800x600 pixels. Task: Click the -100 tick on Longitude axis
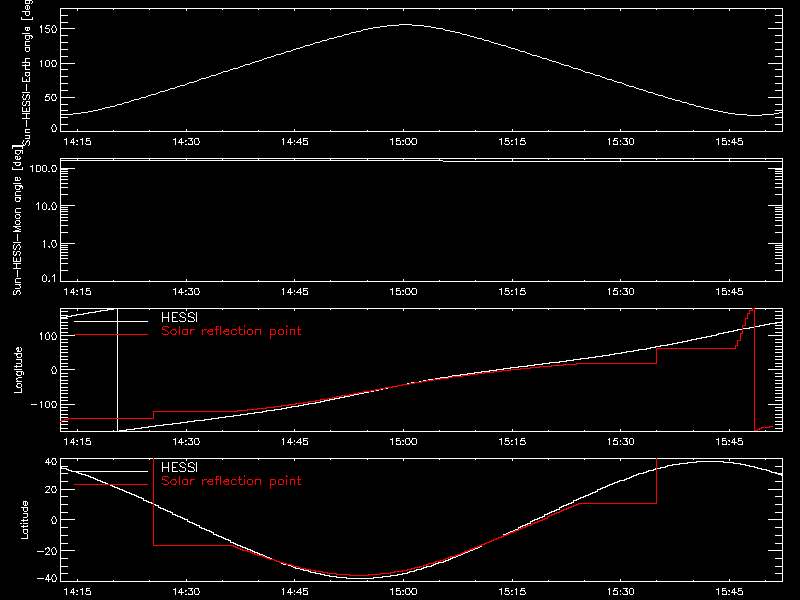coord(44,405)
